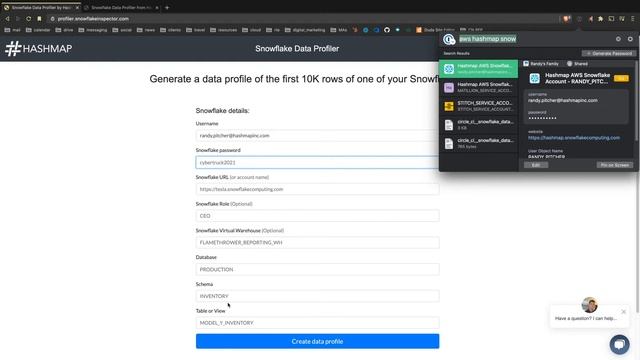The height and width of the screenshot is (360, 640).
Task: Click the Snowflake password input field
Action: (x=317, y=162)
